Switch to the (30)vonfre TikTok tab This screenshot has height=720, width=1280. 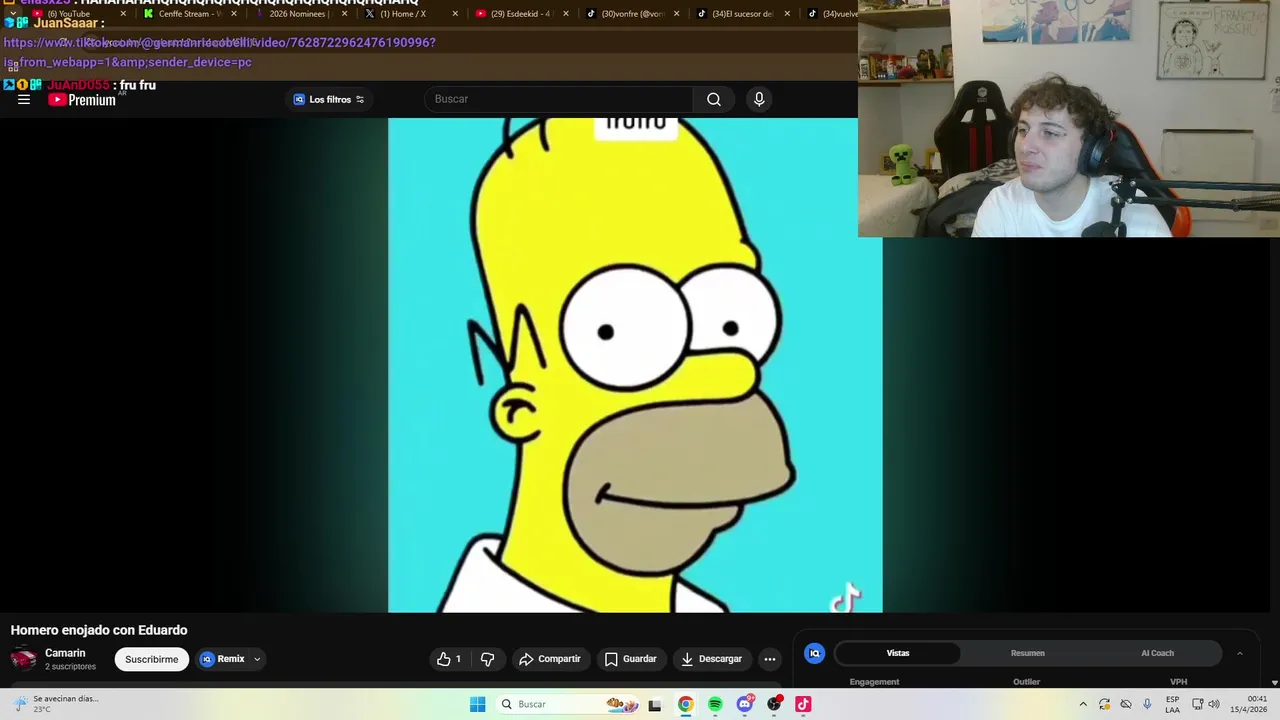coord(632,14)
